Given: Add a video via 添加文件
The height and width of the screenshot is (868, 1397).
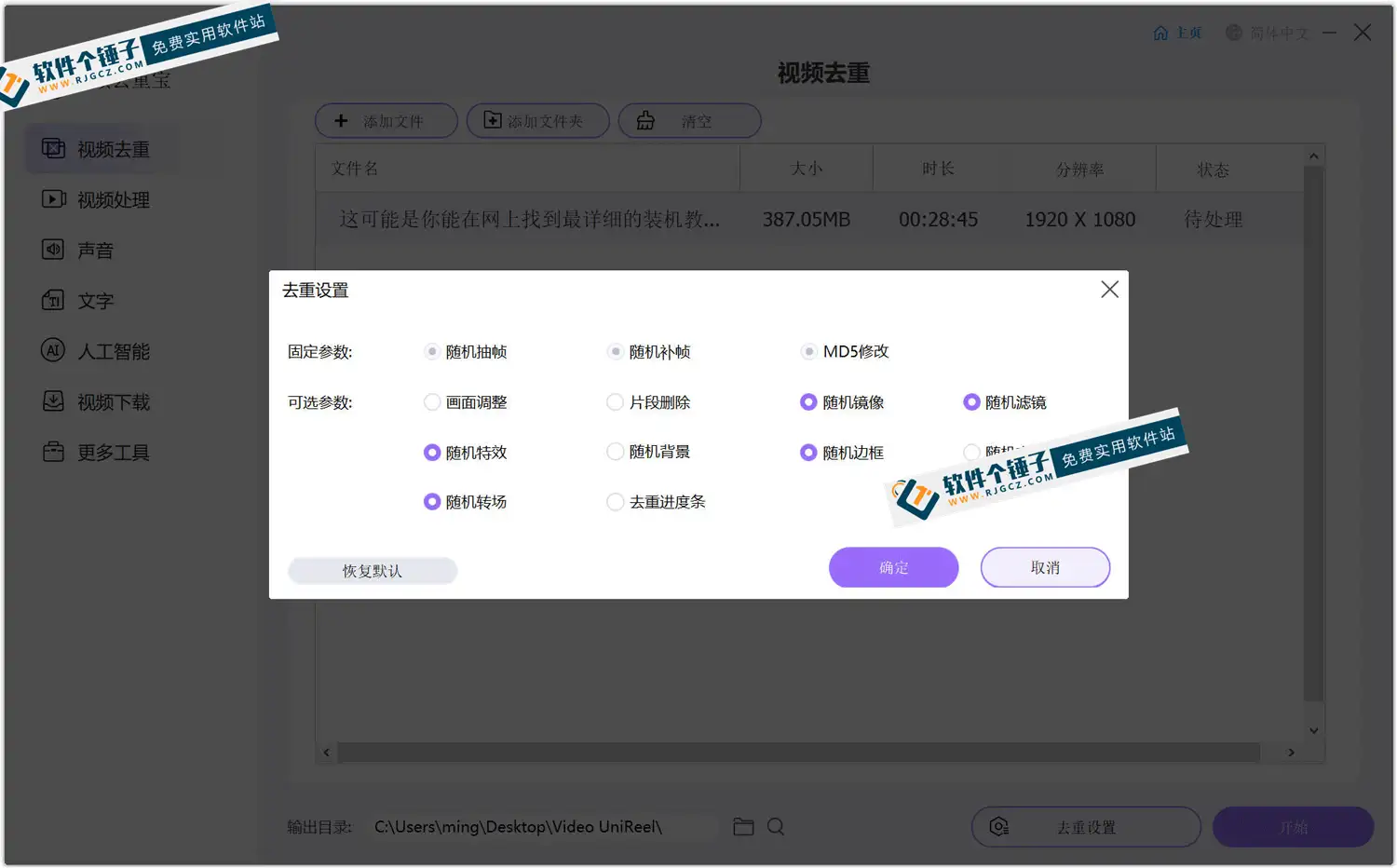Looking at the screenshot, I should pos(386,120).
